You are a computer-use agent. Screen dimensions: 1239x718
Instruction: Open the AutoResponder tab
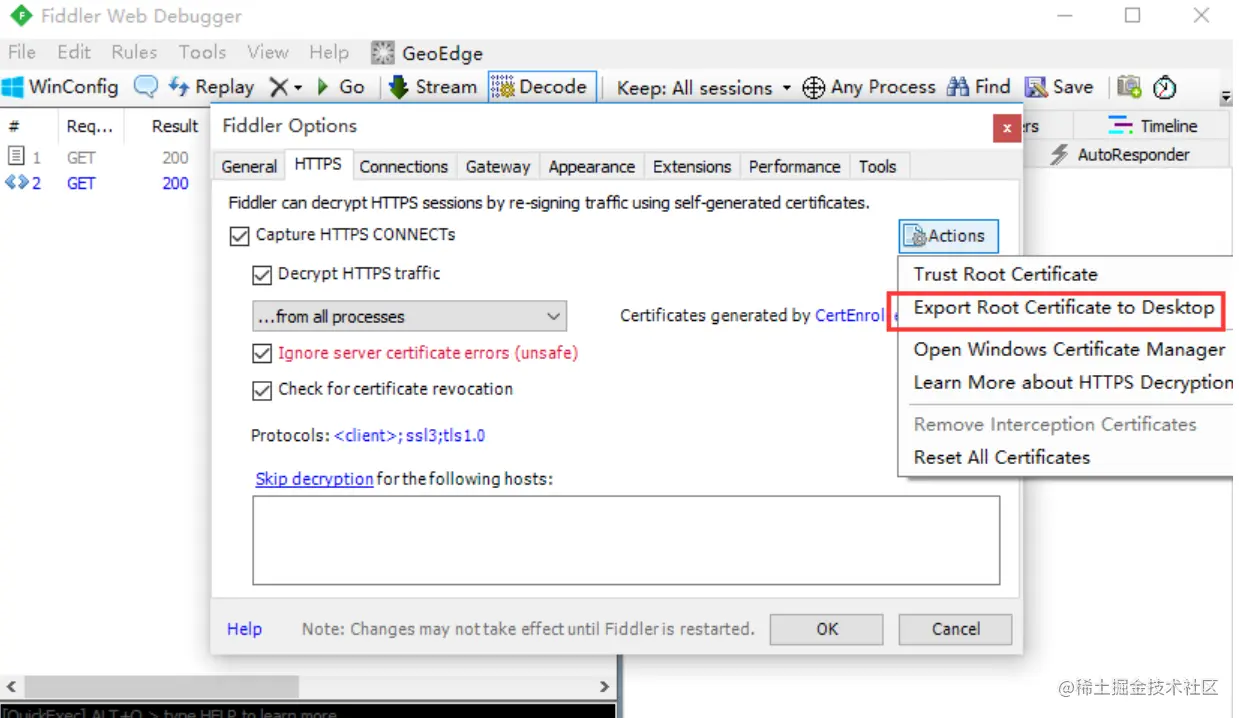point(1119,155)
